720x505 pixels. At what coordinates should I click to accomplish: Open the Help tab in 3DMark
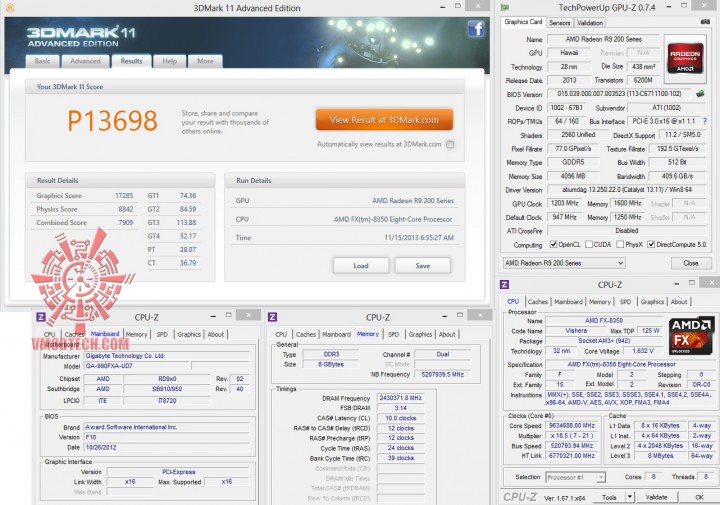[x=169, y=61]
